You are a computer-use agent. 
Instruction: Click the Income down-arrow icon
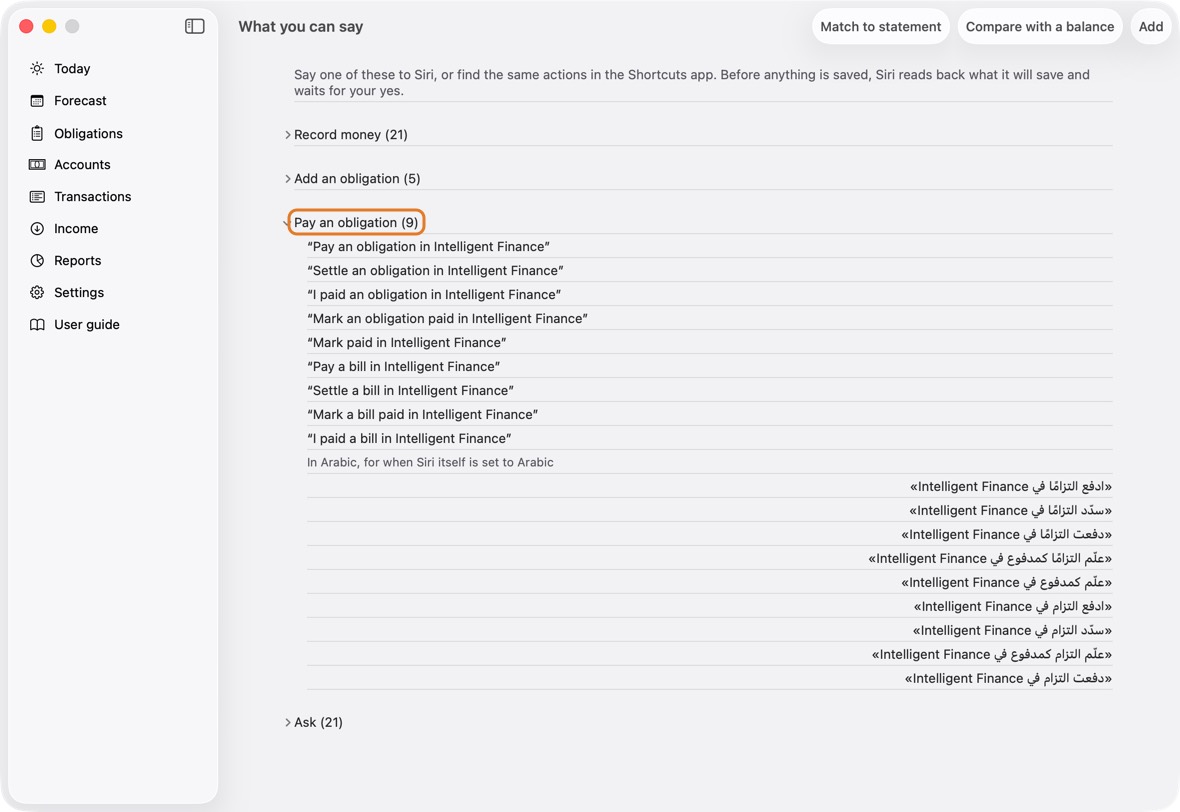pos(37,229)
